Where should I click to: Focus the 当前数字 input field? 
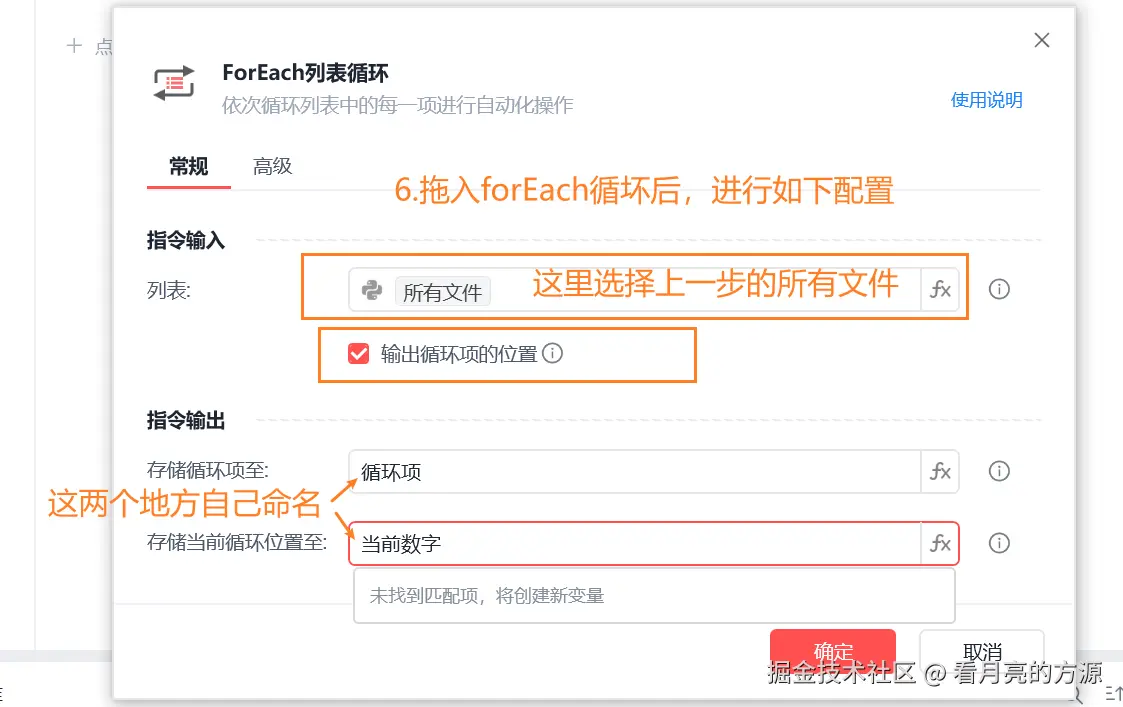pos(635,544)
